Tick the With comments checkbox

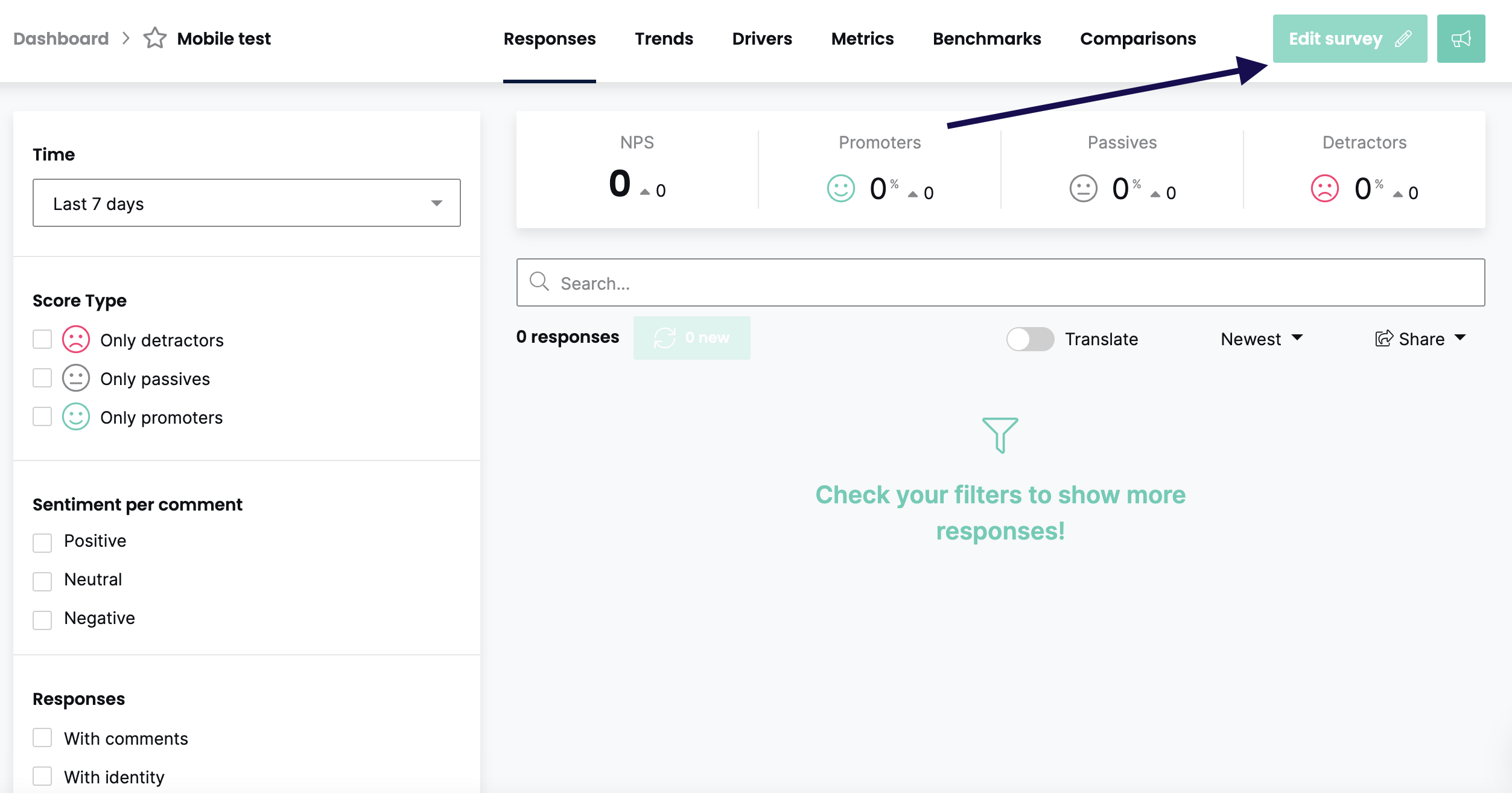[x=42, y=737]
